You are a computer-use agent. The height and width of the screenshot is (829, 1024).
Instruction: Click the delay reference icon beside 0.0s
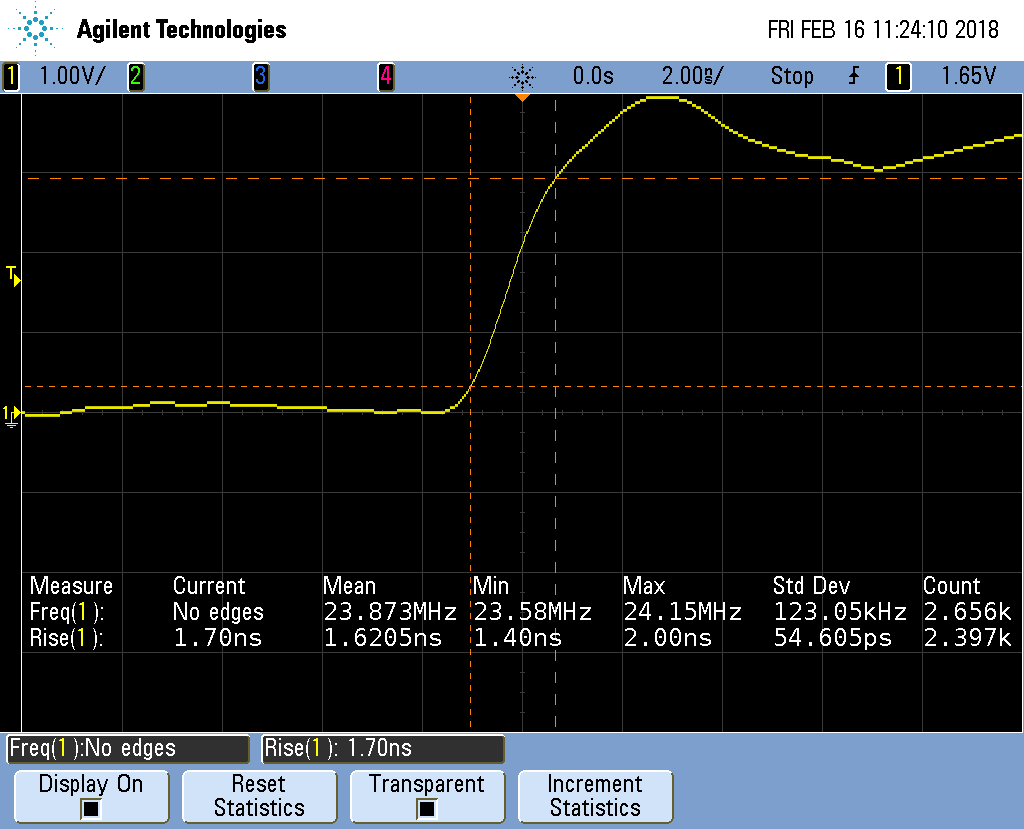[522, 76]
